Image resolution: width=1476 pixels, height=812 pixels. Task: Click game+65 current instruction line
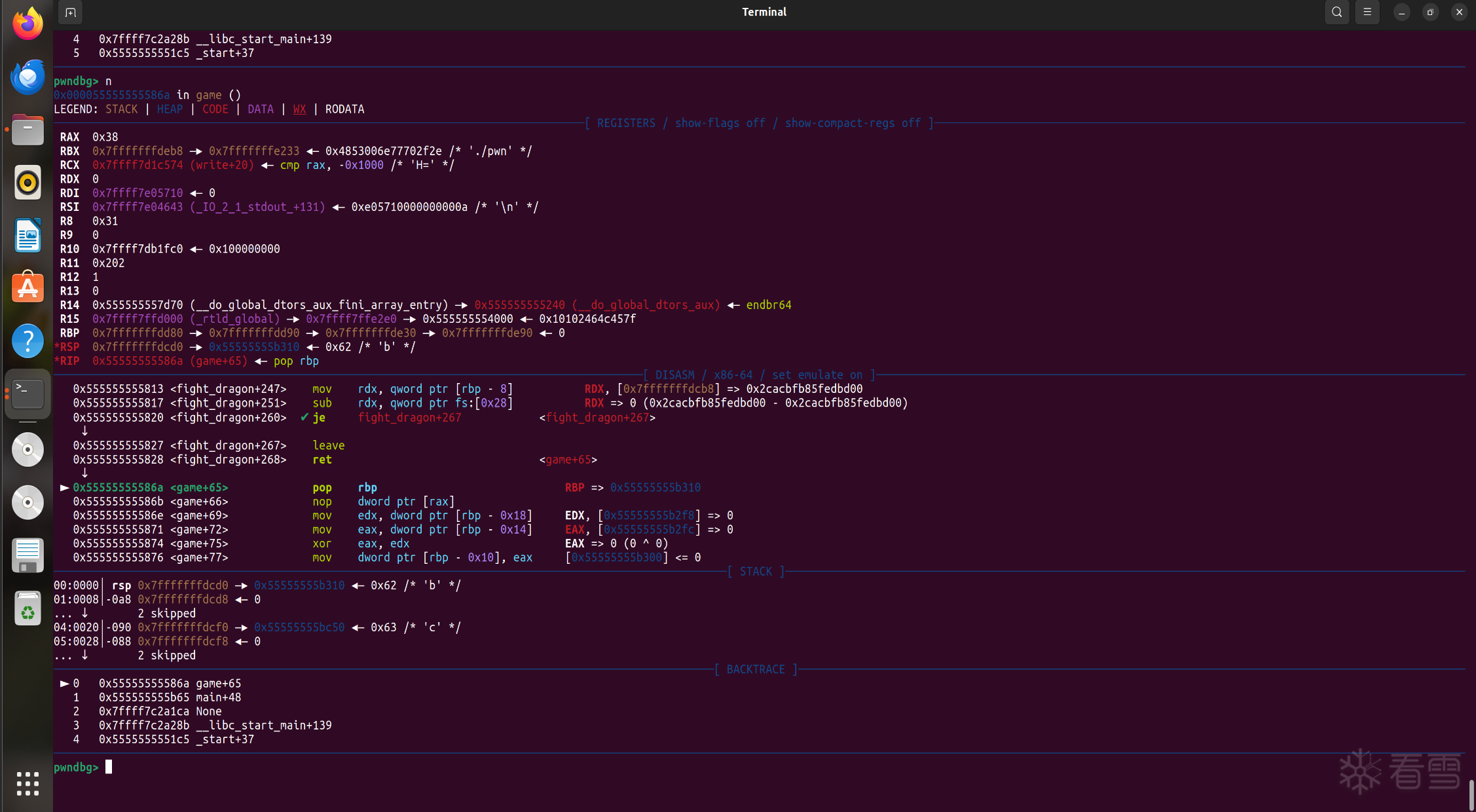click(199, 487)
